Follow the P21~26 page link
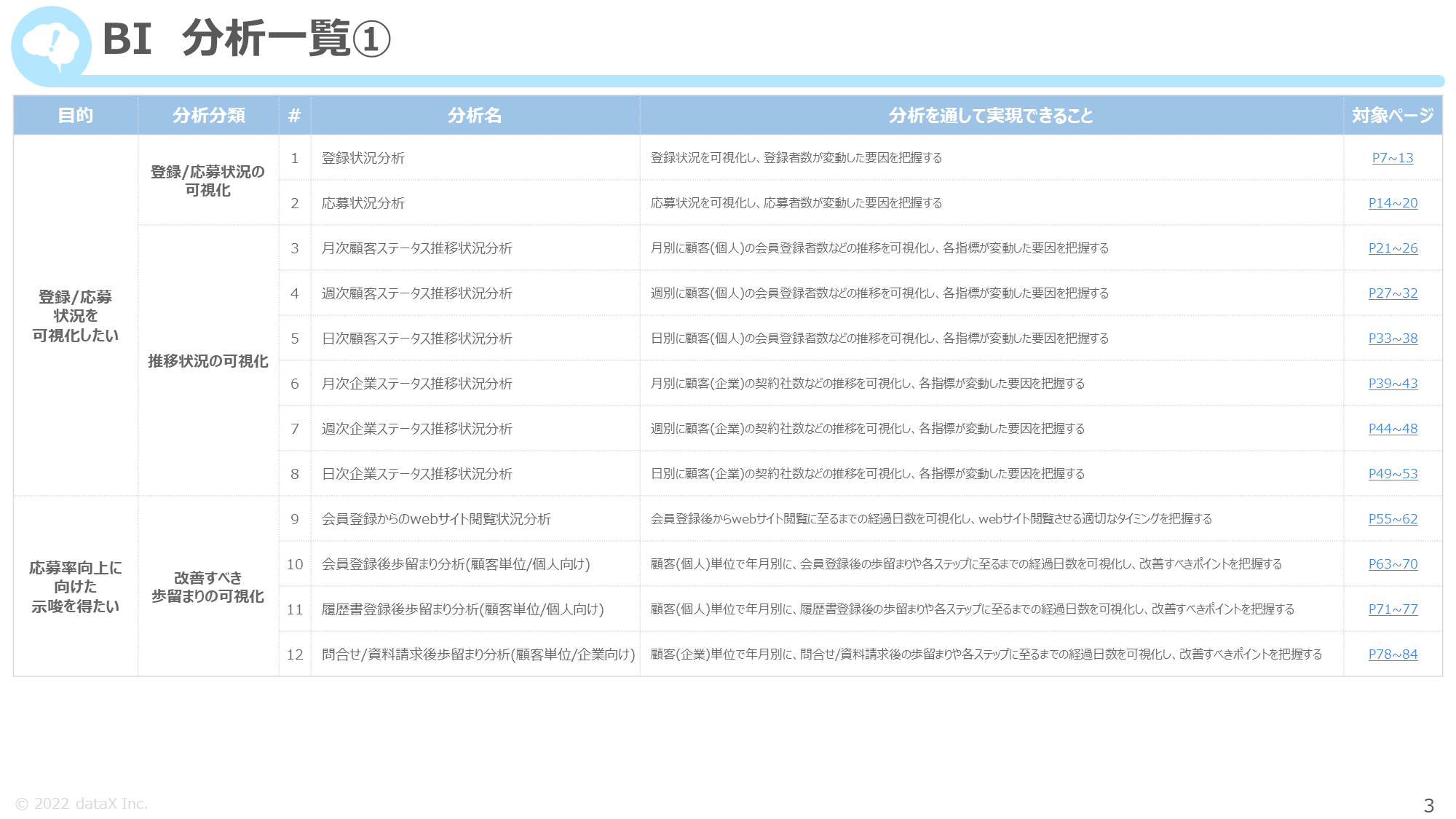The height and width of the screenshot is (819, 1456). tap(1393, 248)
